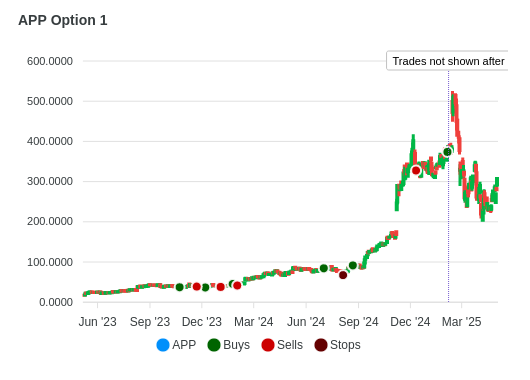Image resolution: width=530 pixels, height=380 pixels.
Task: Select the green buy marker near 375 on dotted line
Action: click(447, 152)
